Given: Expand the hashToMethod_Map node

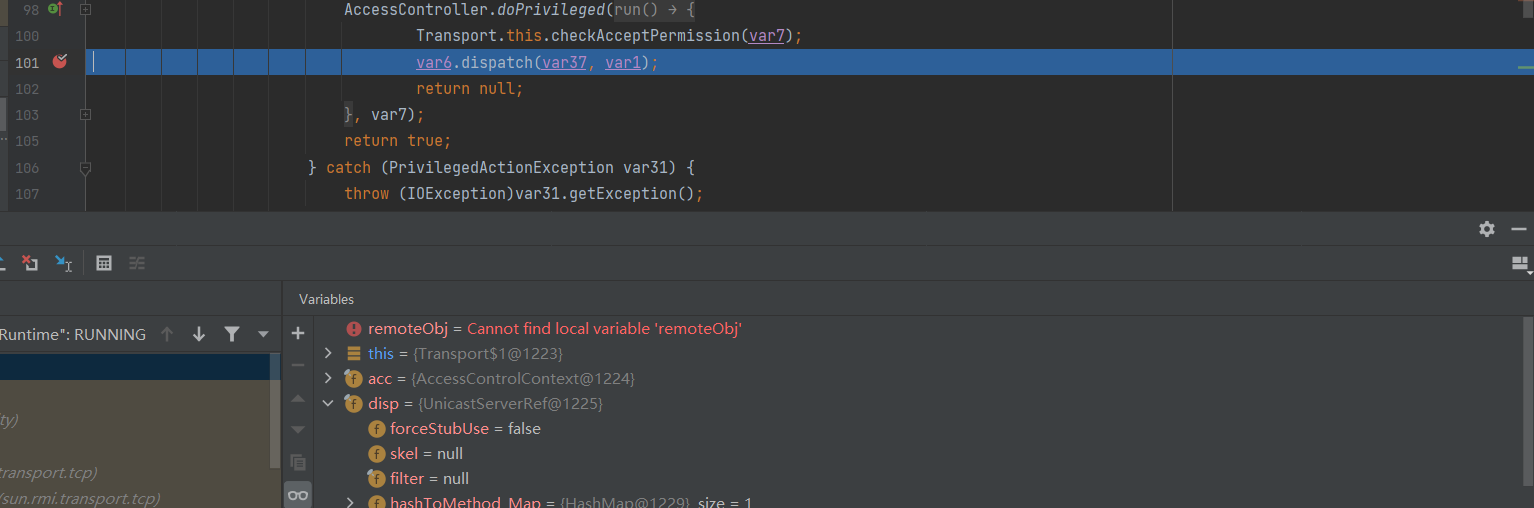Looking at the screenshot, I should tap(350, 502).
